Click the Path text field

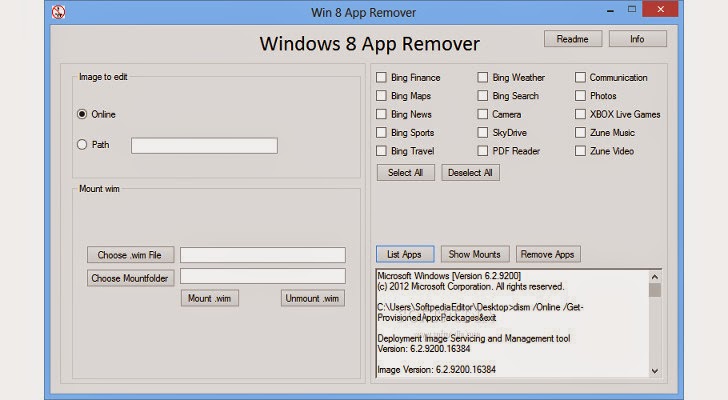[204, 146]
